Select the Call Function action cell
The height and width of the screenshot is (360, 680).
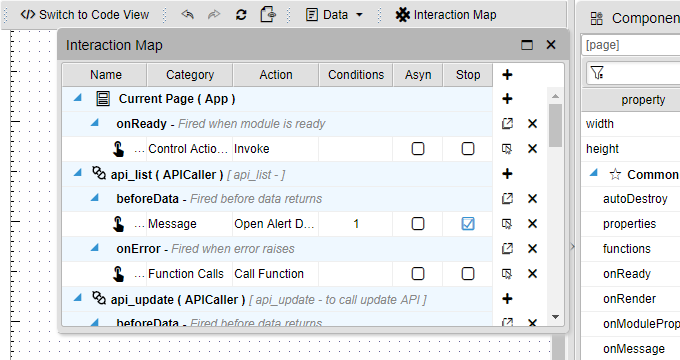click(x=275, y=274)
